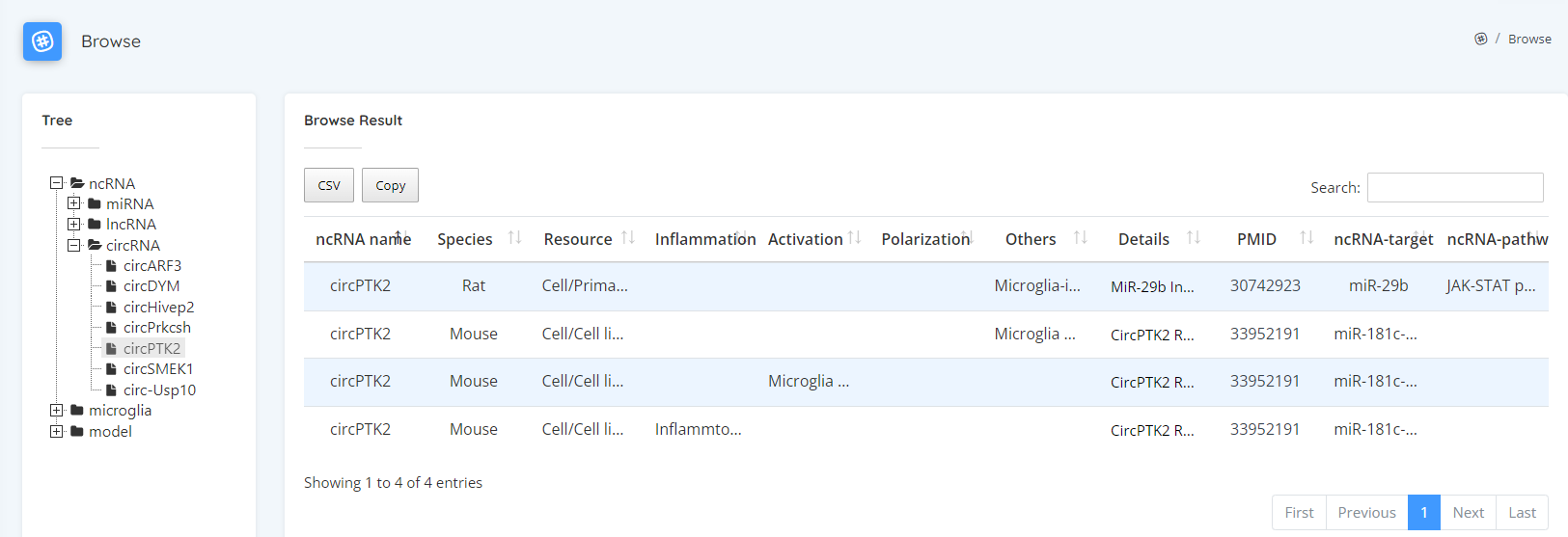Screen dimensions: 1568x537
Task: Export results using CSV button
Action: (329, 185)
